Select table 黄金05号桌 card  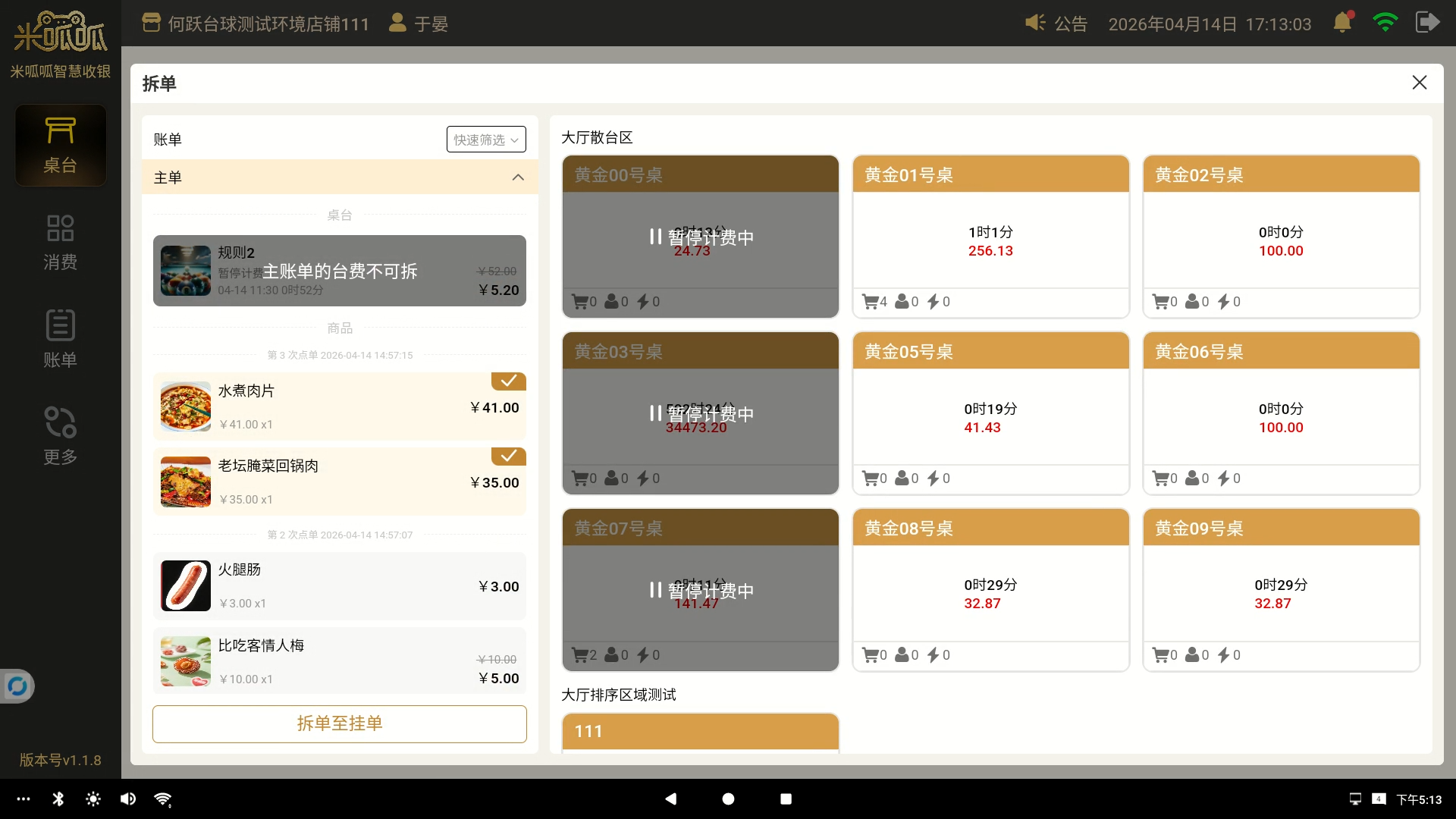990,413
